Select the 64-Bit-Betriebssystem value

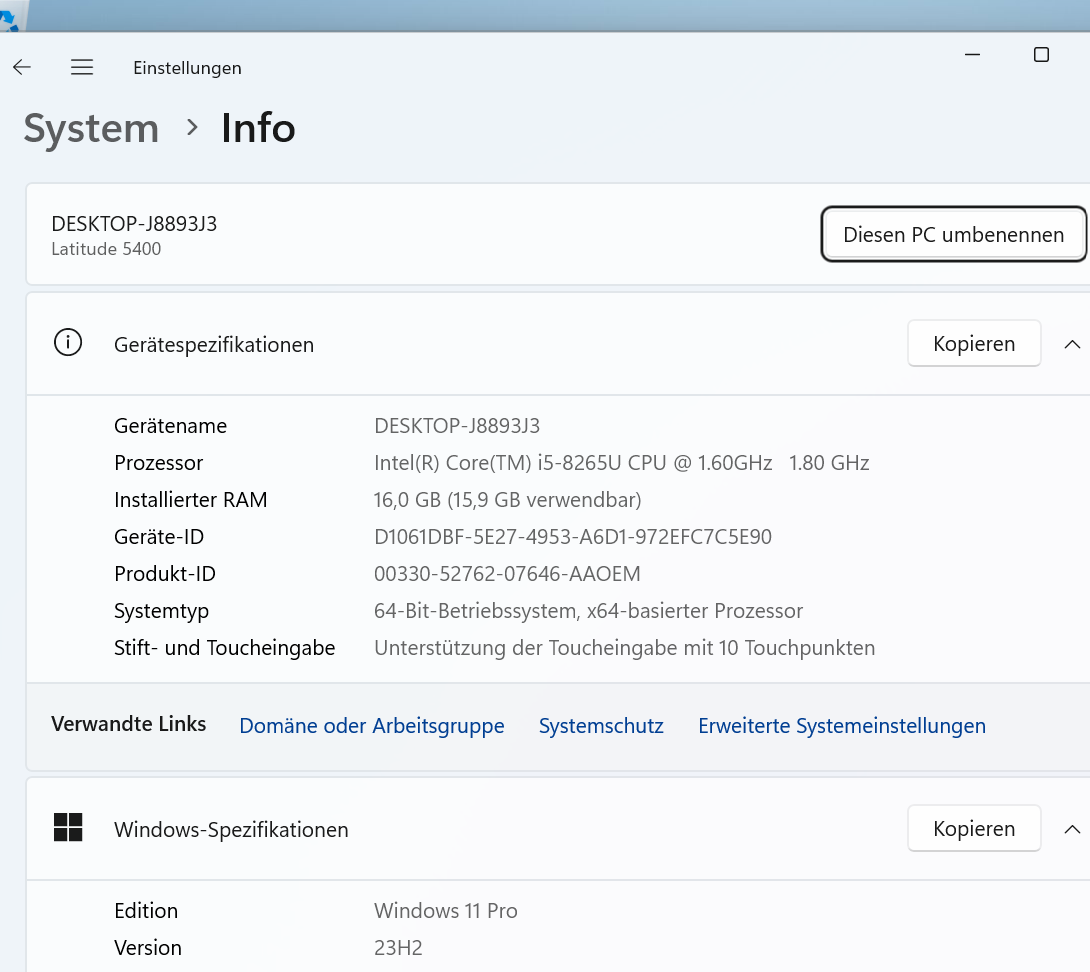tap(588, 611)
